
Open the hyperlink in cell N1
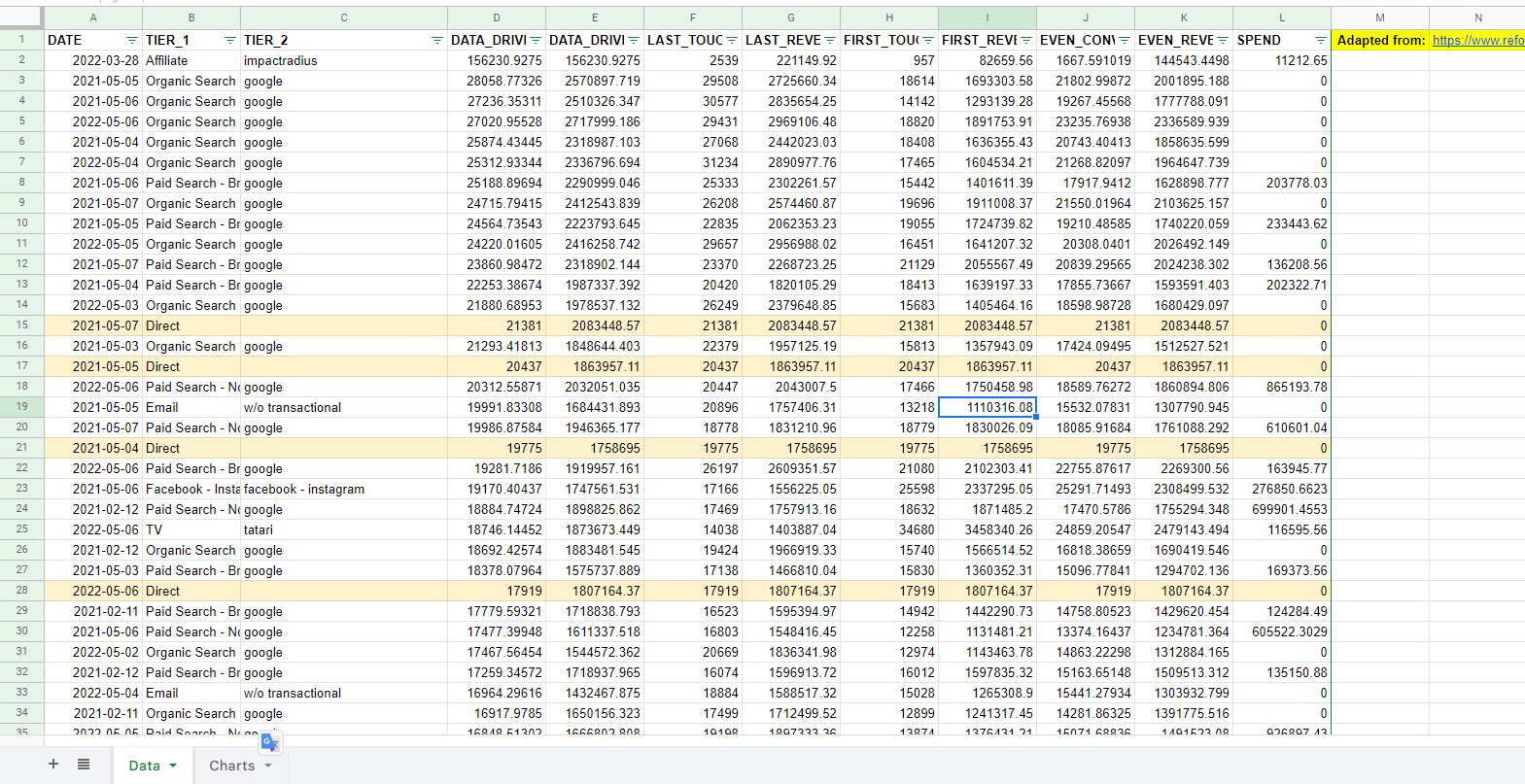tap(1477, 40)
